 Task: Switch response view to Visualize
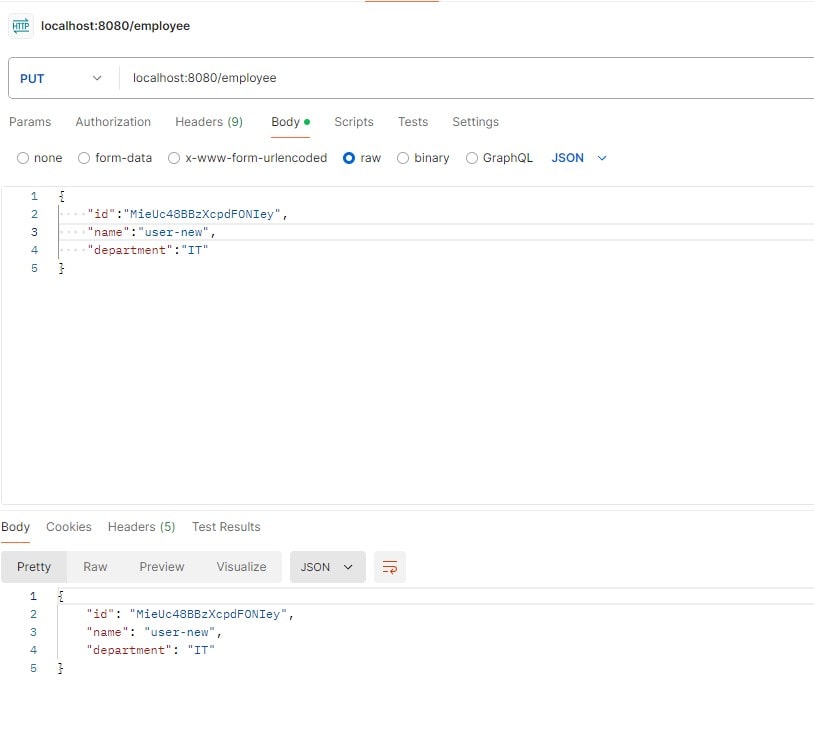click(241, 567)
